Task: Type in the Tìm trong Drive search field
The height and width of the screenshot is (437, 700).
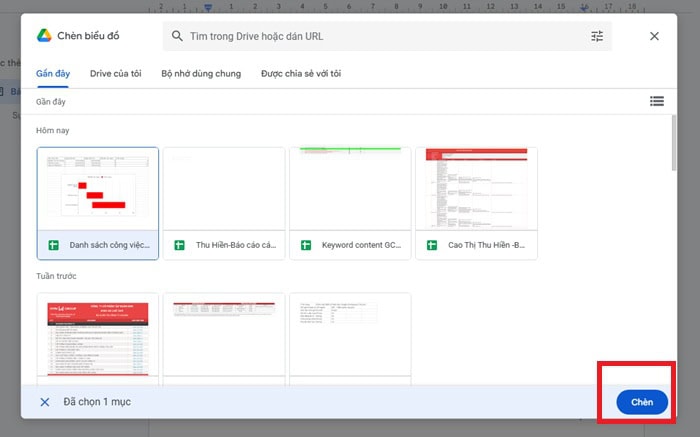Action: 380,36
